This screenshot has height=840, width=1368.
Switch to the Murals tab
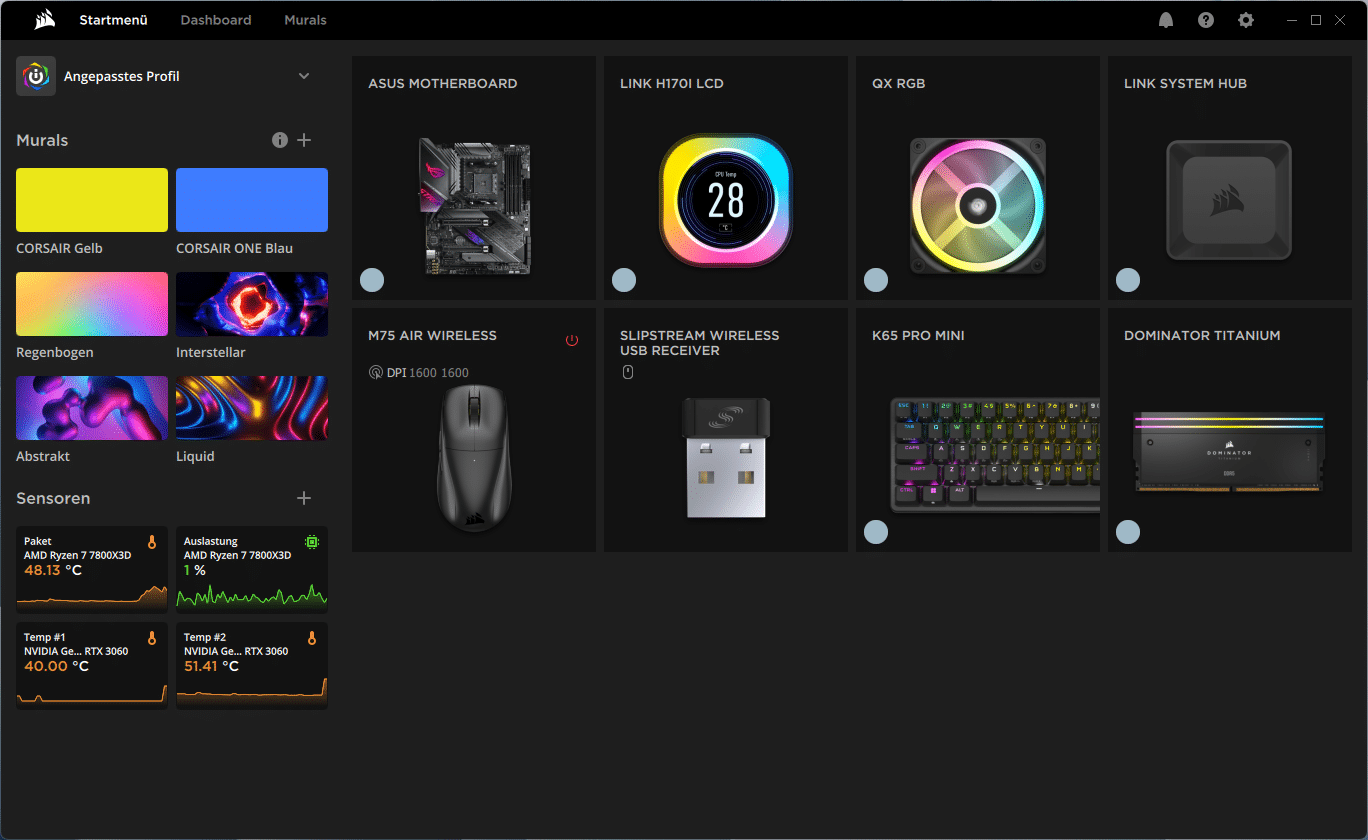point(305,20)
